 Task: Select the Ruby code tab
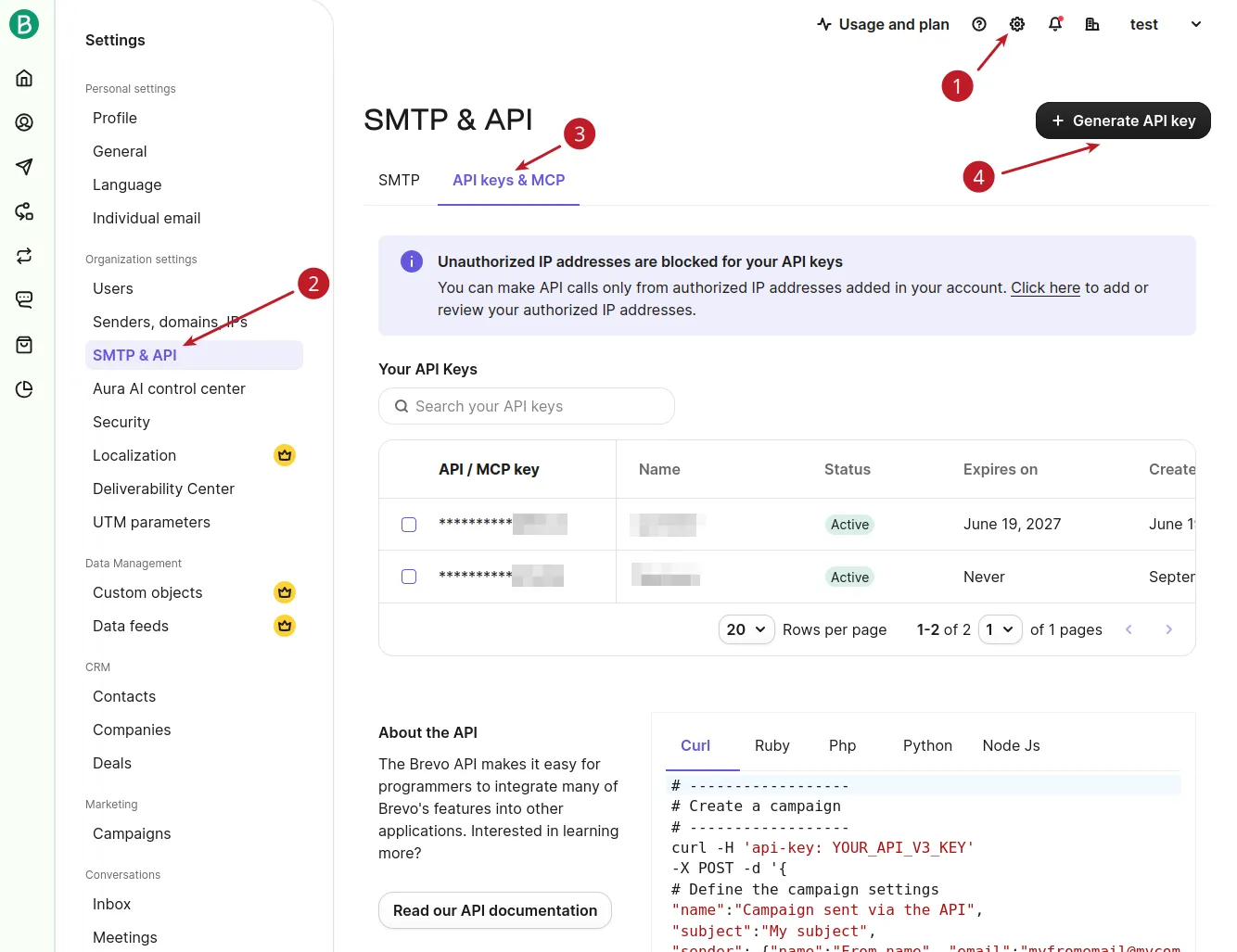tap(772, 745)
